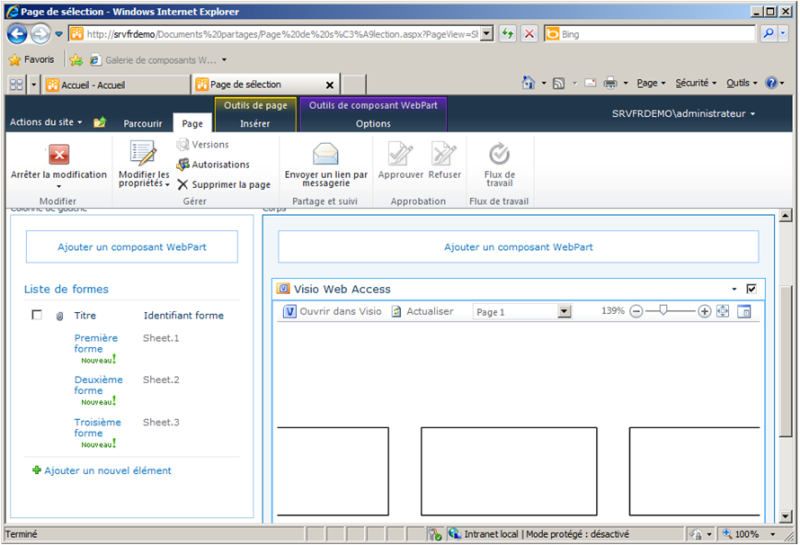Click Envoyer un lien par messagerie
The width and height of the screenshot is (800, 545).
tap(326, 166)
